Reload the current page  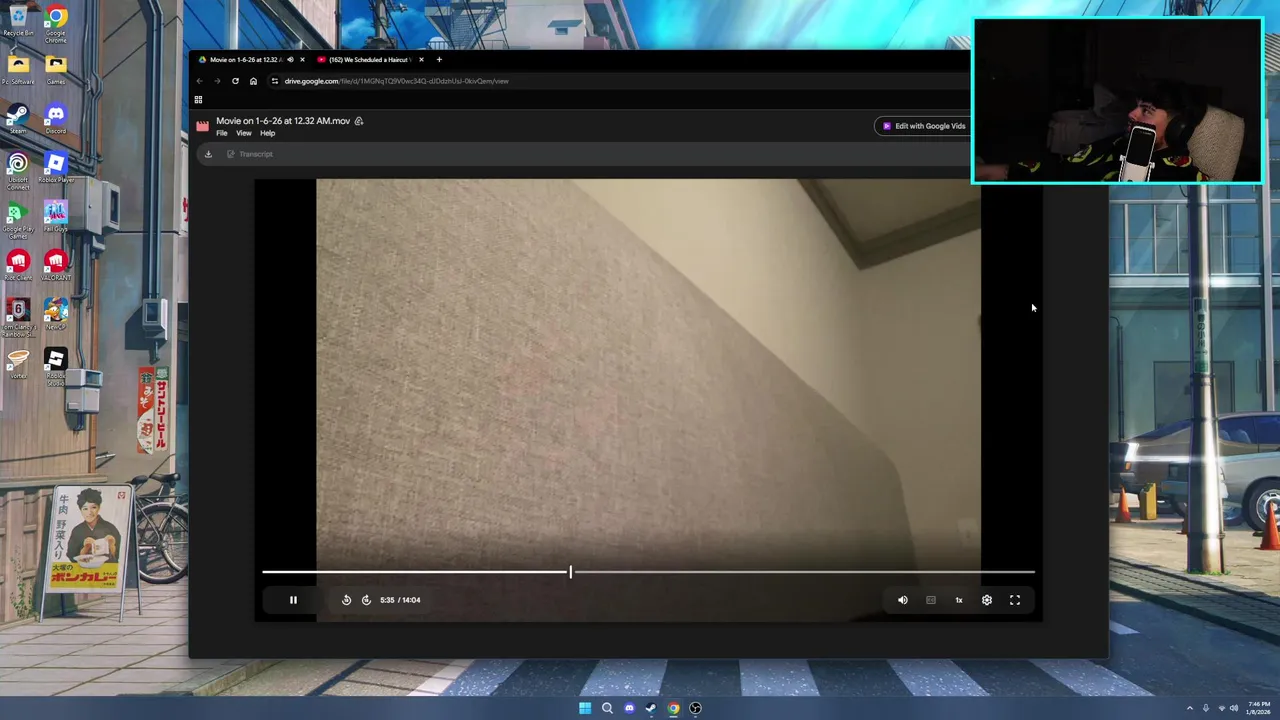(235, 81)
